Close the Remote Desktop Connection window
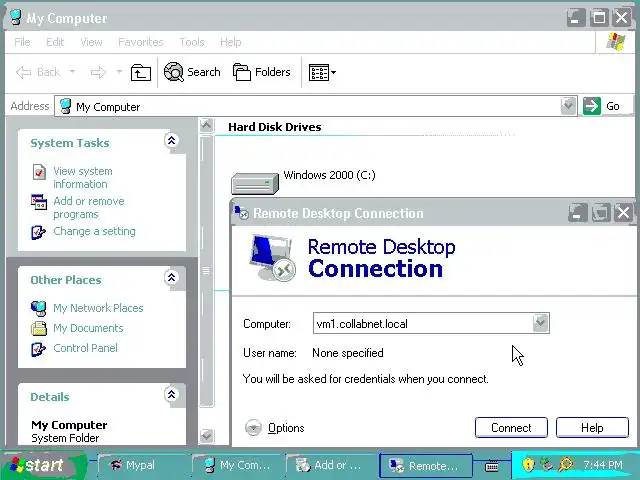This screenshot has height=480, width=640. point(624,213)
